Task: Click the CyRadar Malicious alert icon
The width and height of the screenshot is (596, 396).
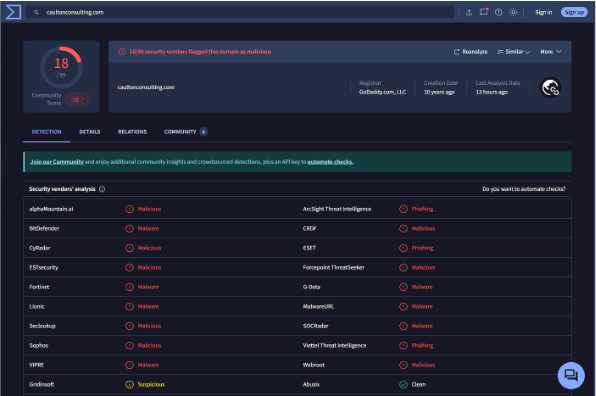Action: click(x=130, y=248)
